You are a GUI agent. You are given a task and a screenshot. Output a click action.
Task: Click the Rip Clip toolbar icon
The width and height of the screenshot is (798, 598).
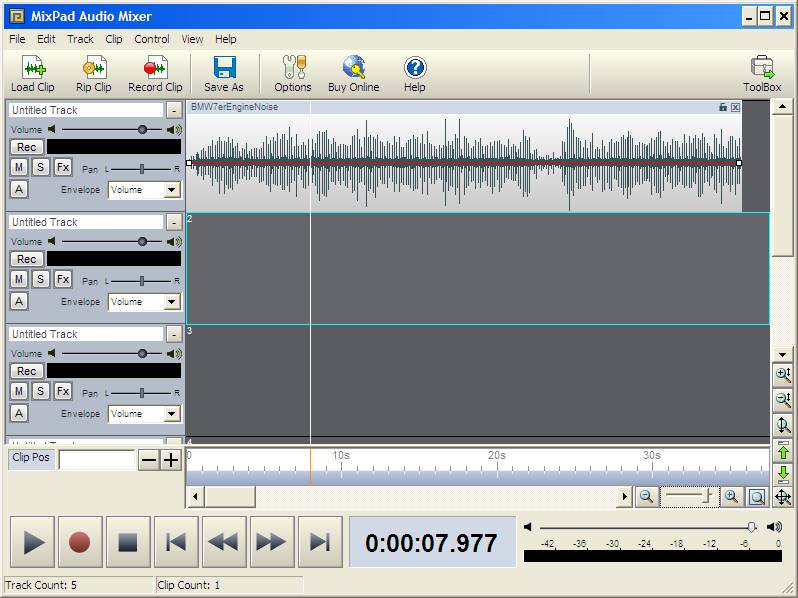tap(94, 68)
